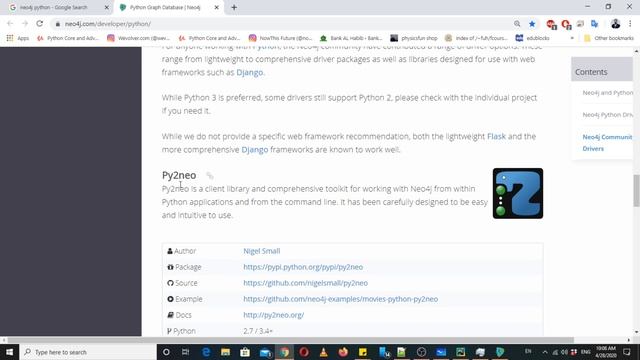Screen dimensions: 640x360
Task: Open the NowThis Future bookmark
Action: tap(280, 38)
